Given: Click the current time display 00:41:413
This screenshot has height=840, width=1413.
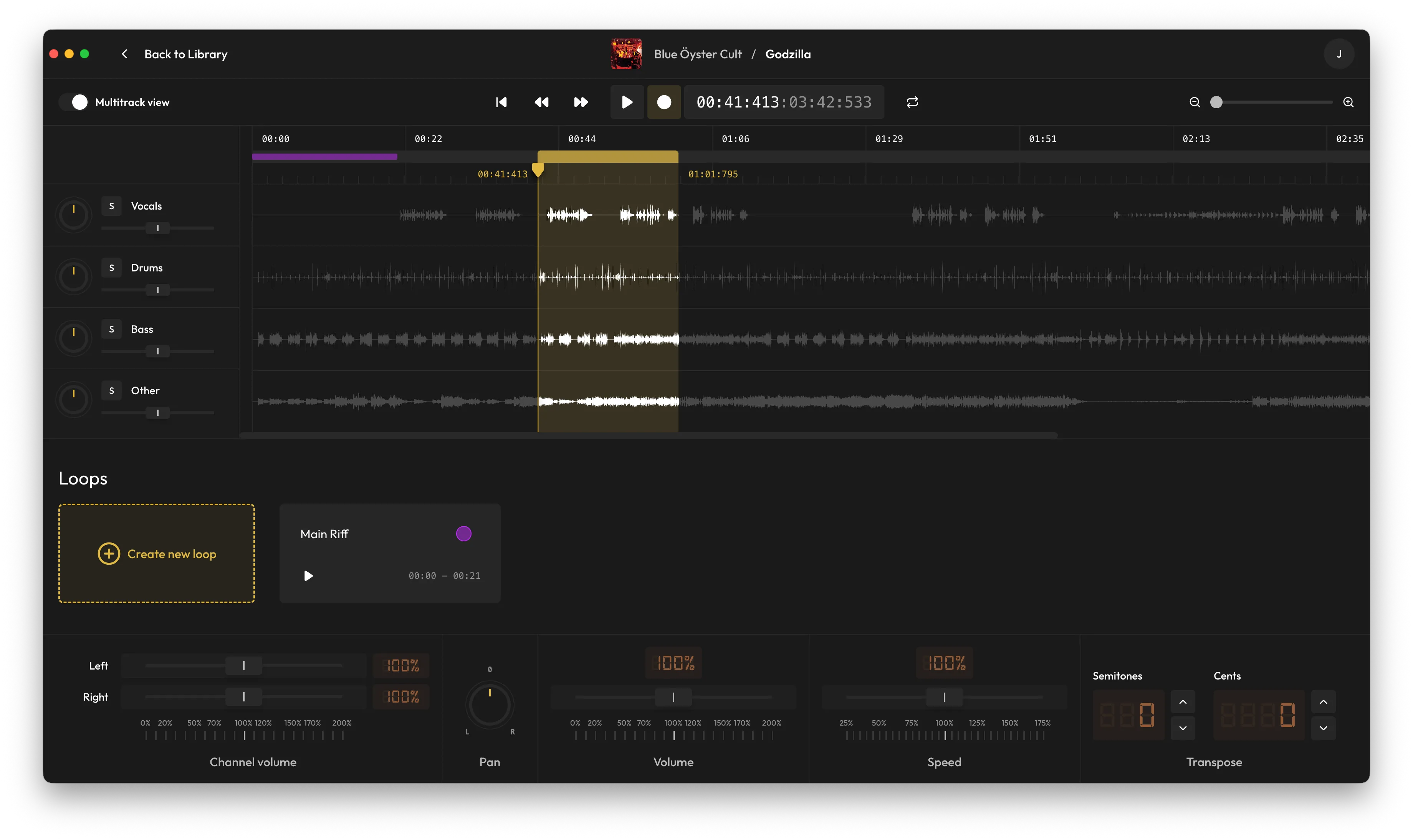Looking at the screenshot, I should (737, 102).
